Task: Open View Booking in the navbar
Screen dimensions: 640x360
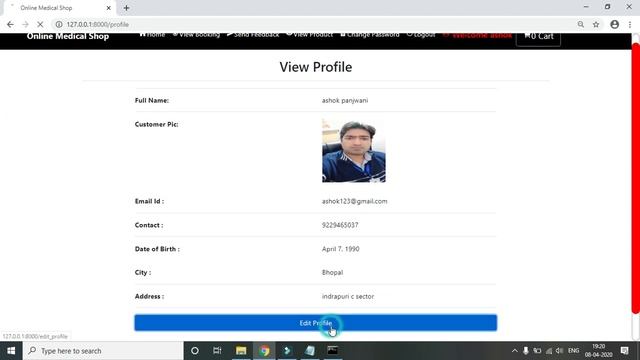Action: point(196,35)
